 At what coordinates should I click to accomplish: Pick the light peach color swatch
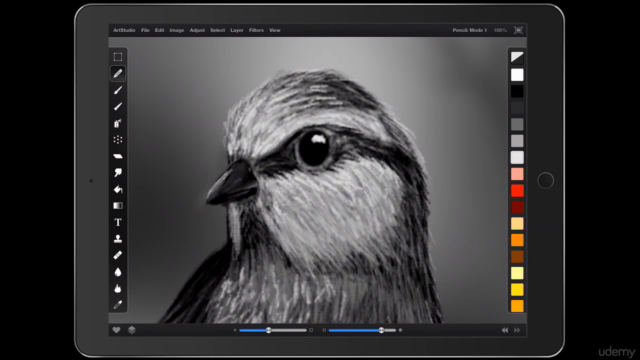(517, 224)
